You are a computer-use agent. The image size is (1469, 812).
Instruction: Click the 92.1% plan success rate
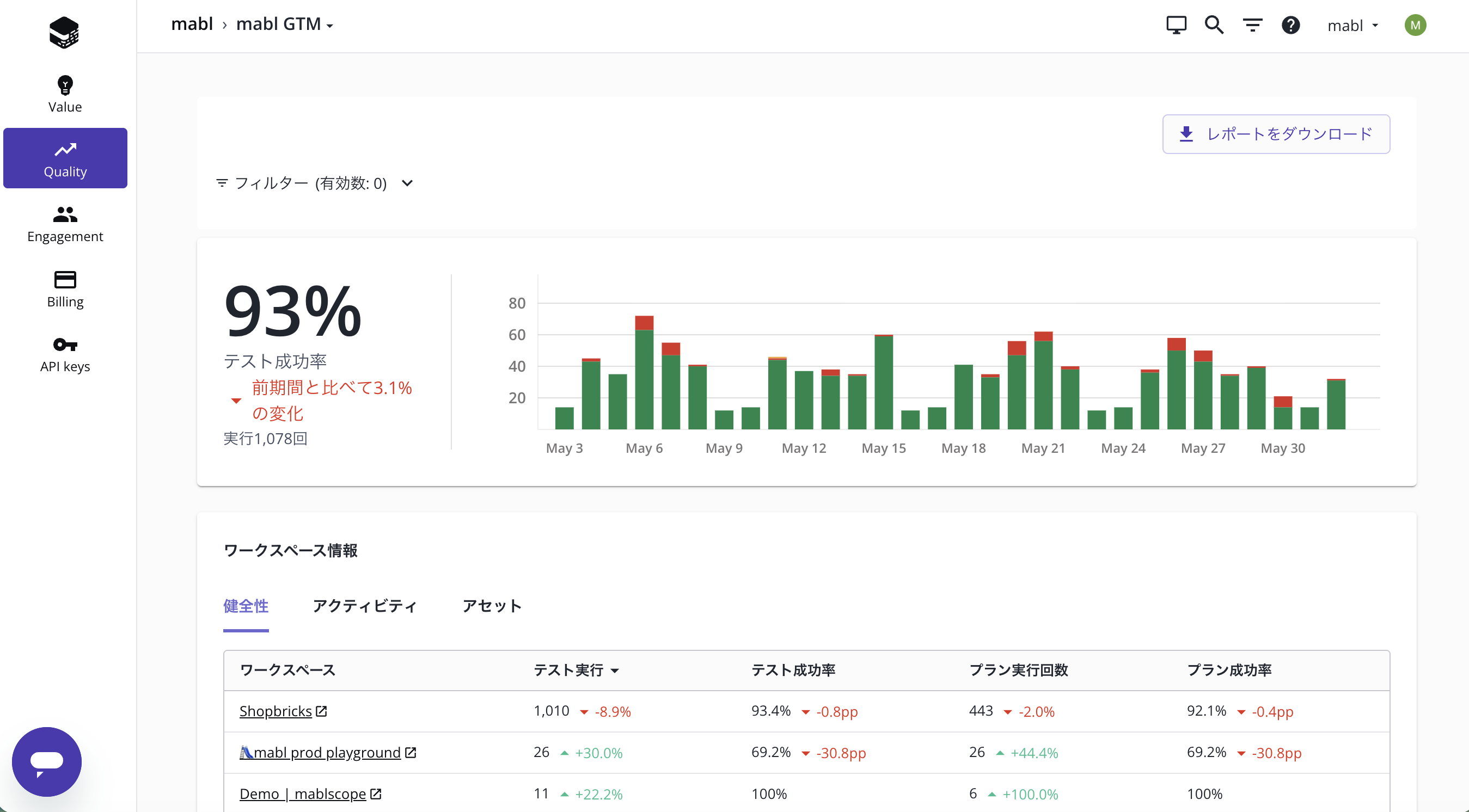pos(1207,711)
